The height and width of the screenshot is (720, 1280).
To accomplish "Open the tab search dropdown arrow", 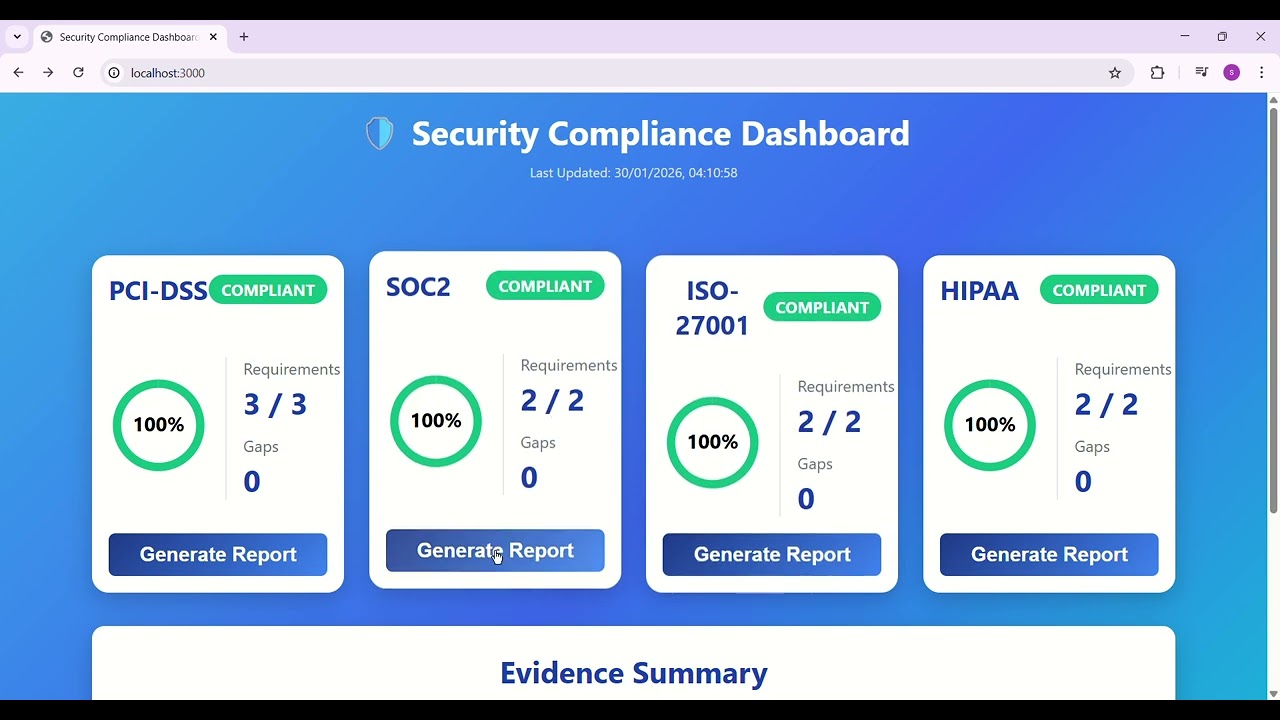I will point(17,37).
